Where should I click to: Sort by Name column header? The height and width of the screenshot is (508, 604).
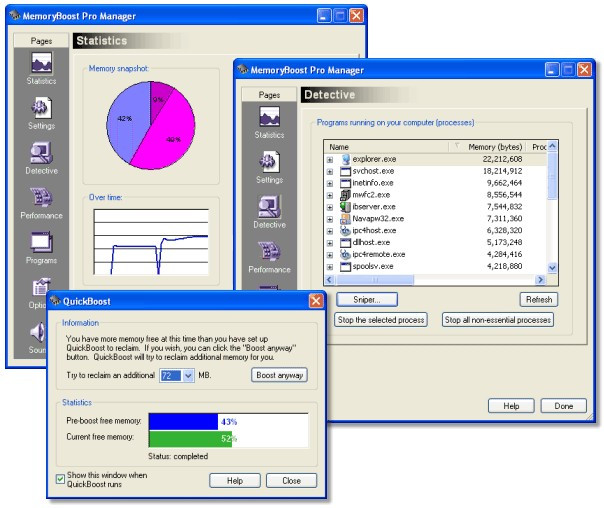[387, 147]
